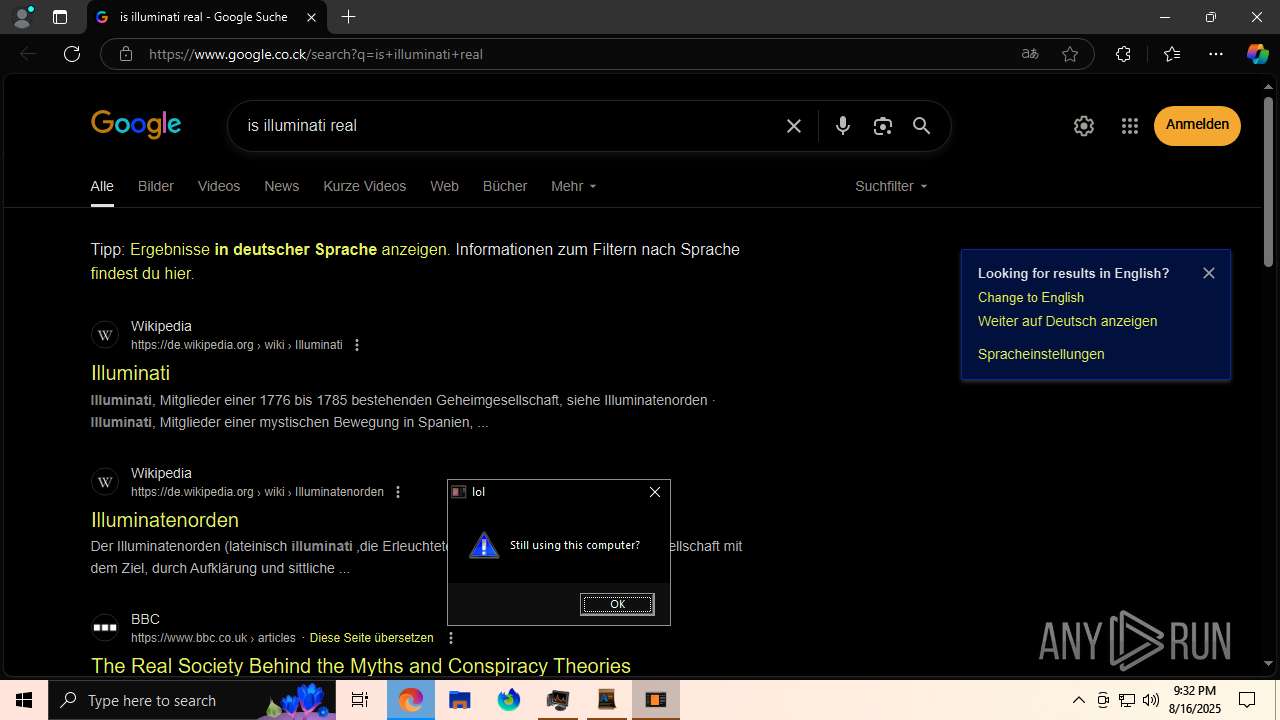
Task: Open options menu for Illuminatenorden result
Action: click(398, 492)
